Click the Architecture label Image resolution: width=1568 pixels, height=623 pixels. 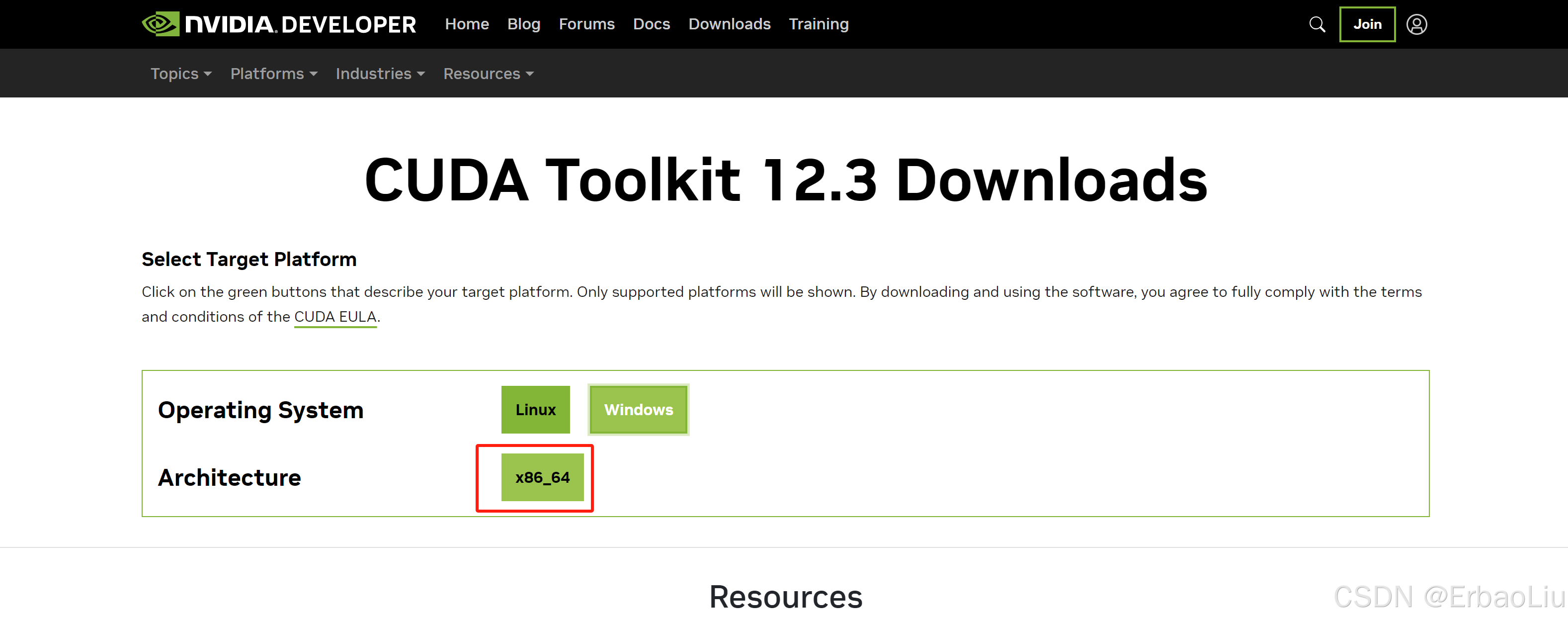[230, 477]
